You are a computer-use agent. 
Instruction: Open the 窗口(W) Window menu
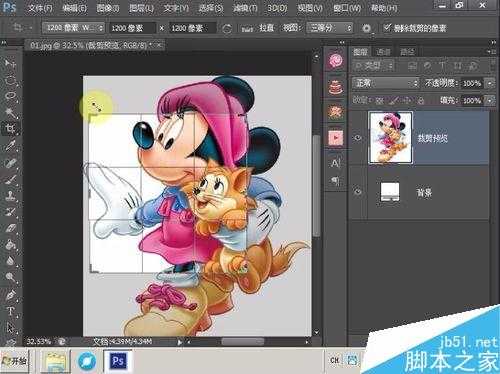click(x=347, y=8)
